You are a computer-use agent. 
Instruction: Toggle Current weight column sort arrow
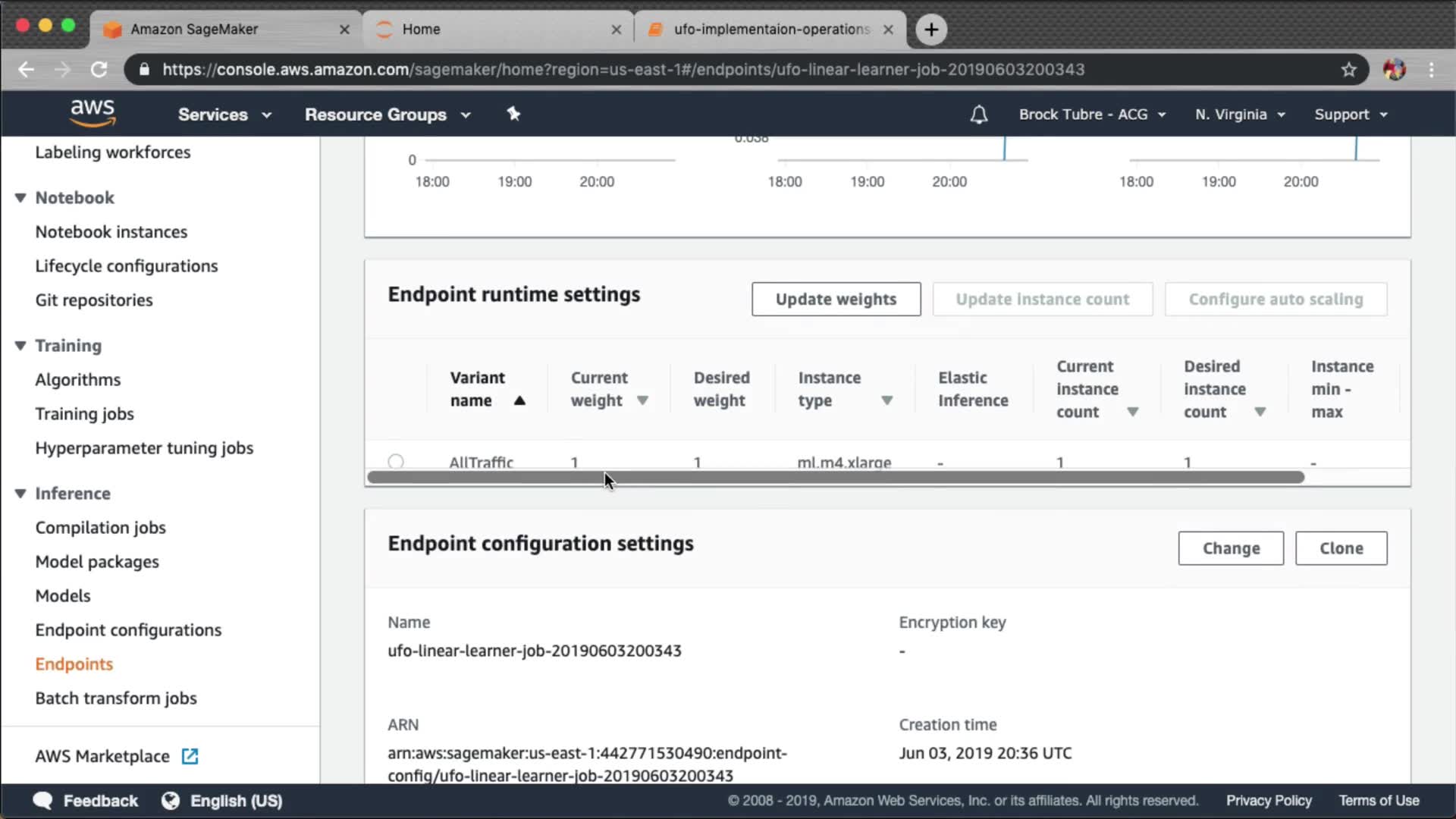pos(642,401)
